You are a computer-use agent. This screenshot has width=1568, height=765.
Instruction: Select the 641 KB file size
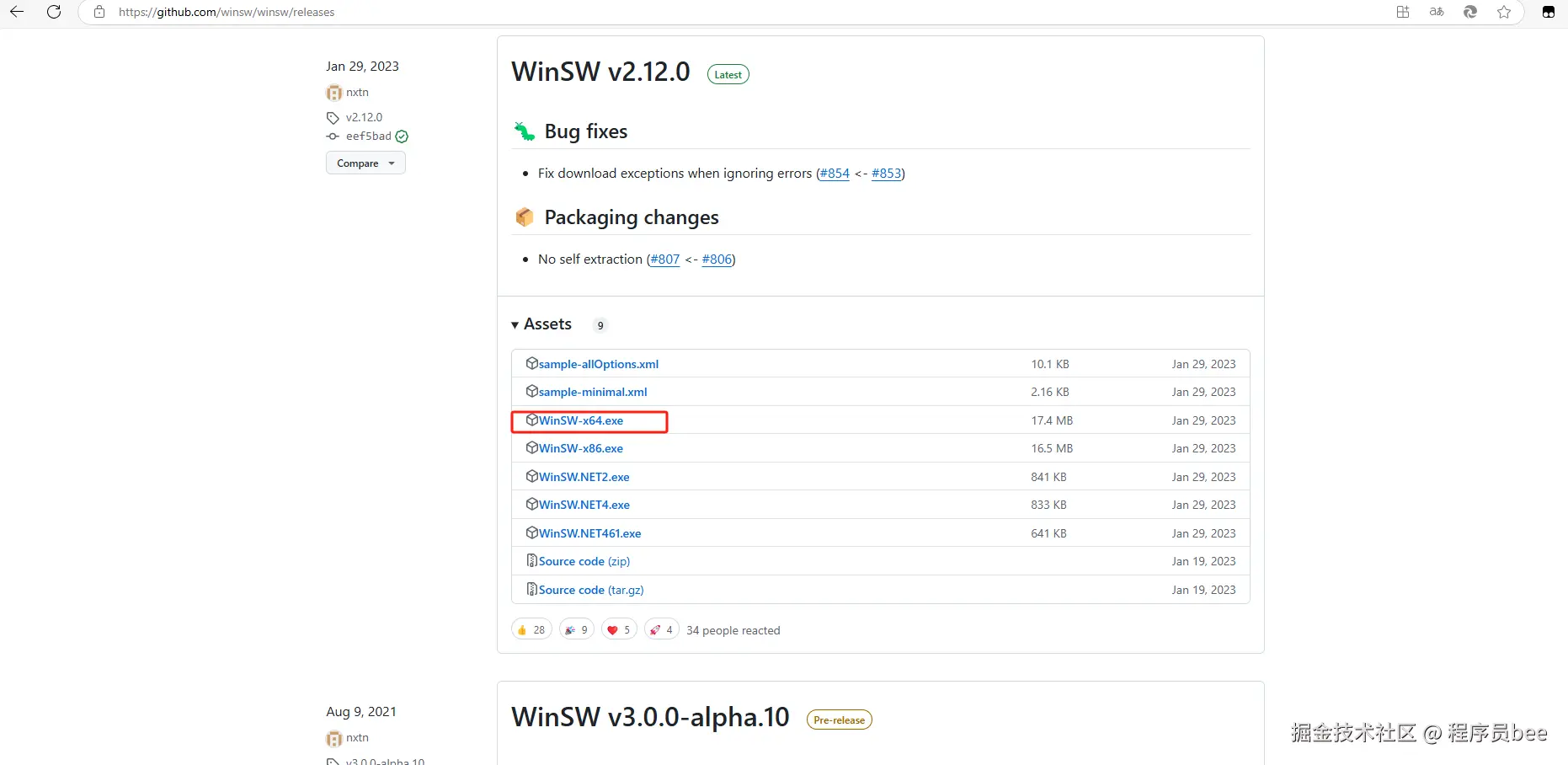click(x=1048, y=533)
